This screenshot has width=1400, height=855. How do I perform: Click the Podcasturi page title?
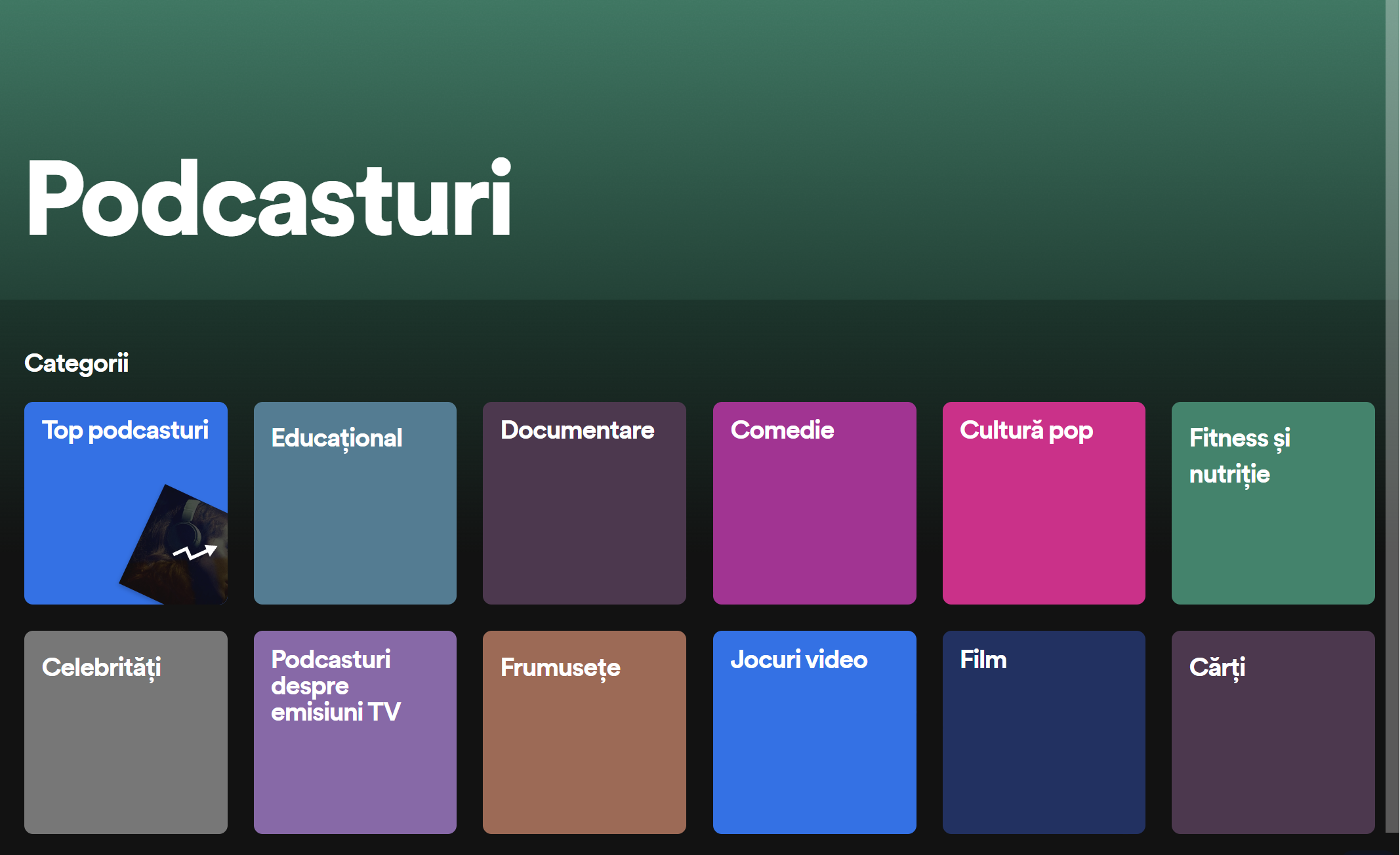coord(269,198)
